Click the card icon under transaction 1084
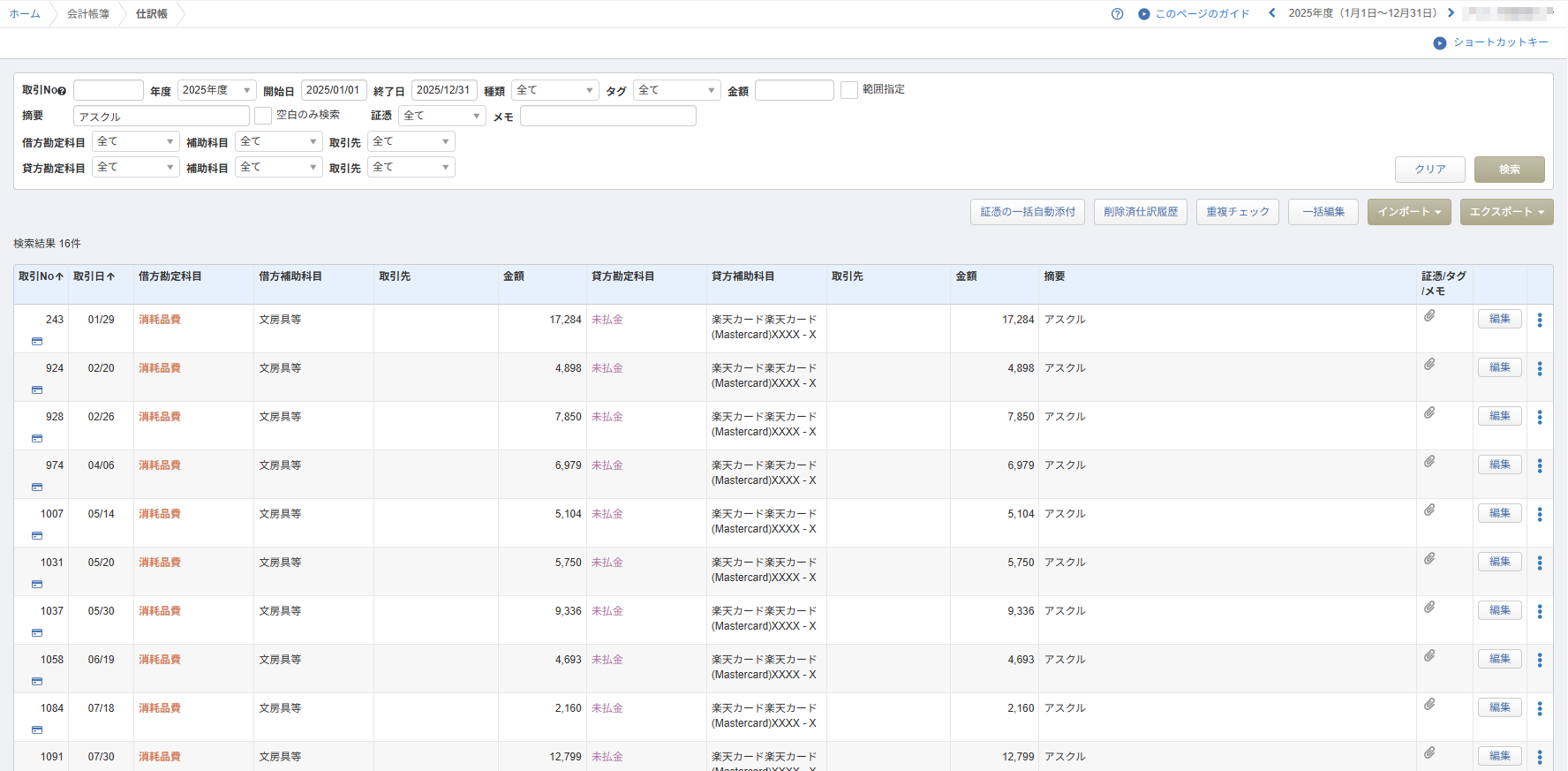1568x771 pixels. (x=37, y=729)
